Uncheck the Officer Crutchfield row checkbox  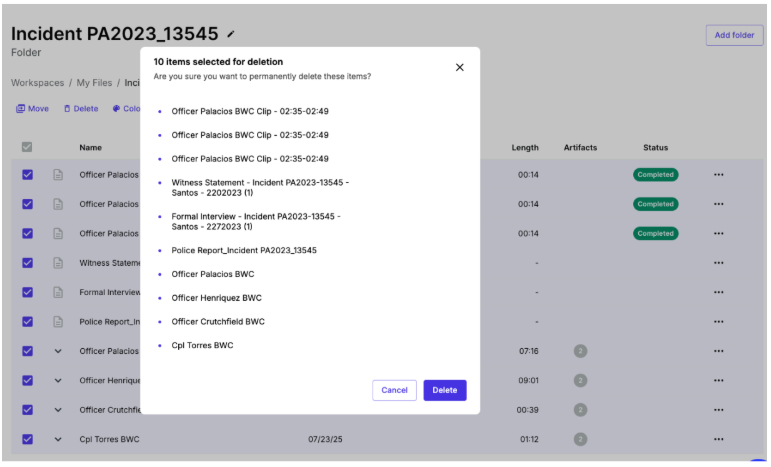click(x=28, y=410)
